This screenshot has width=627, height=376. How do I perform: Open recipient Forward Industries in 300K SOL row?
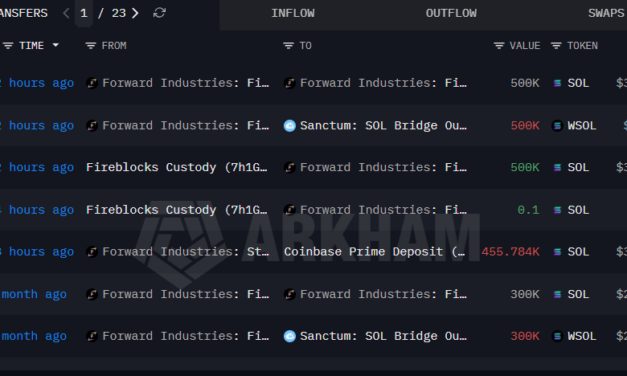[x=383, y=294]
